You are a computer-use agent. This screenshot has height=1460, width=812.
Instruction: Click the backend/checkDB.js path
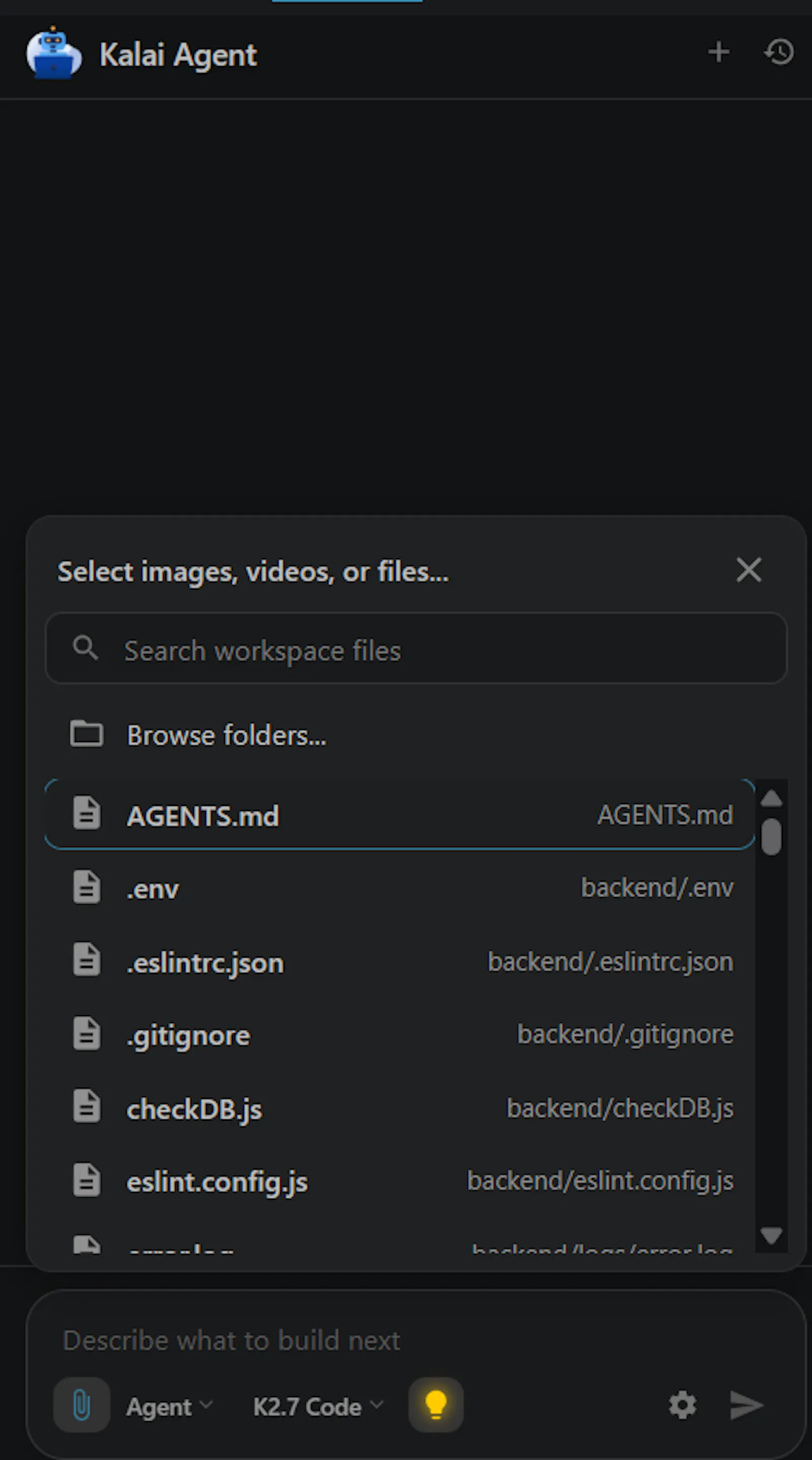[x=620, y=1108]
